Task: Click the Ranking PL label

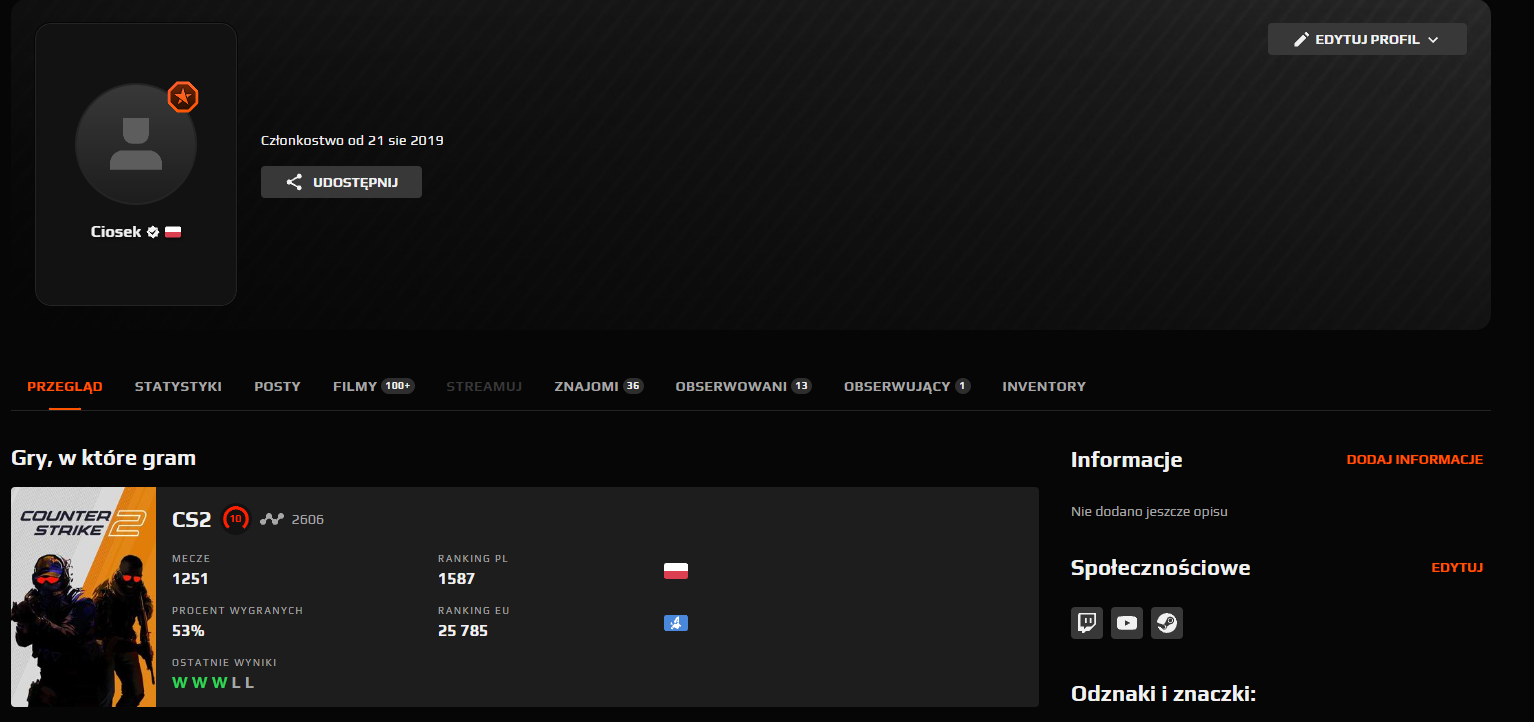Action: click(474, 558)
